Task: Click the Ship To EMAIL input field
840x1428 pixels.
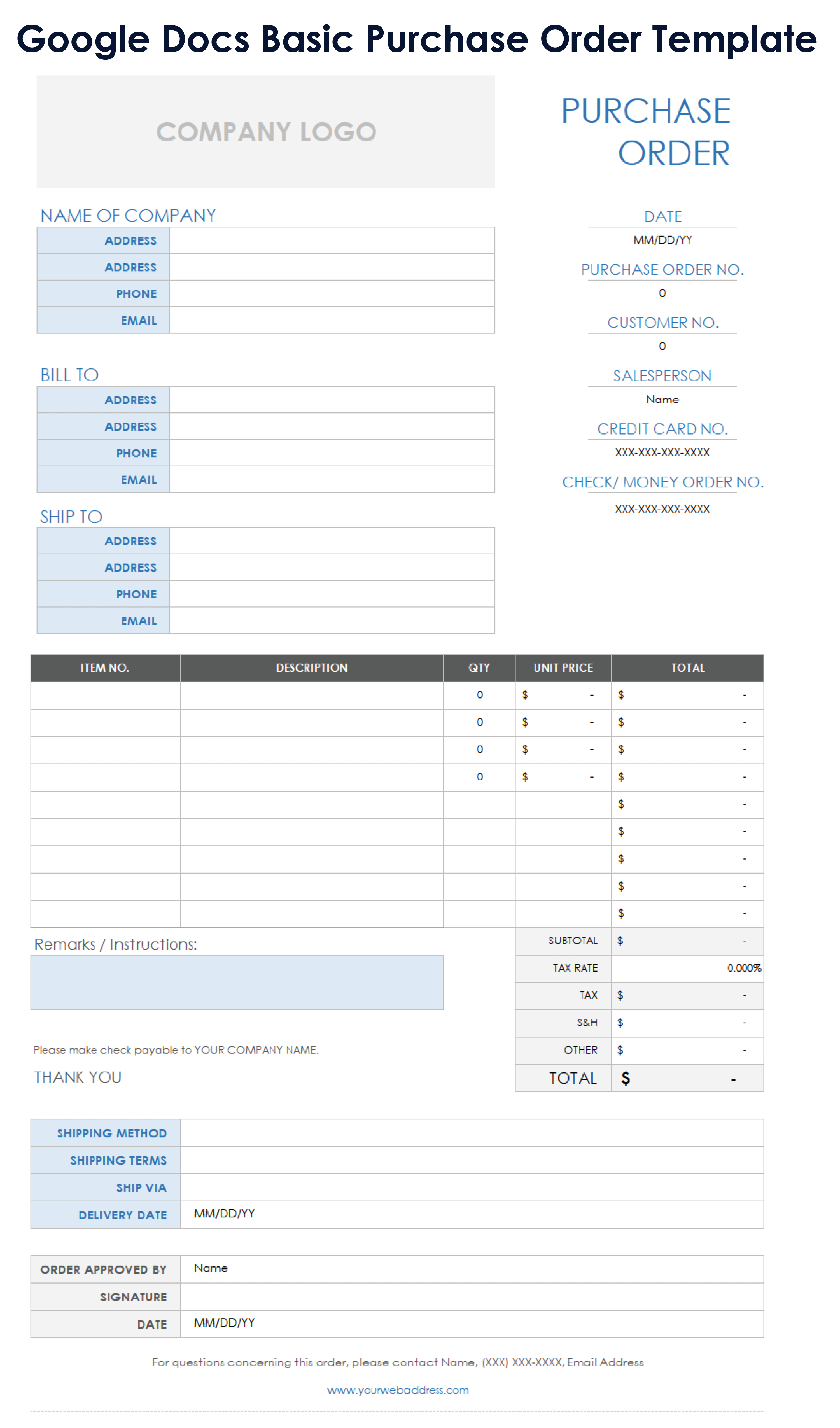Action: click(332, 620)
